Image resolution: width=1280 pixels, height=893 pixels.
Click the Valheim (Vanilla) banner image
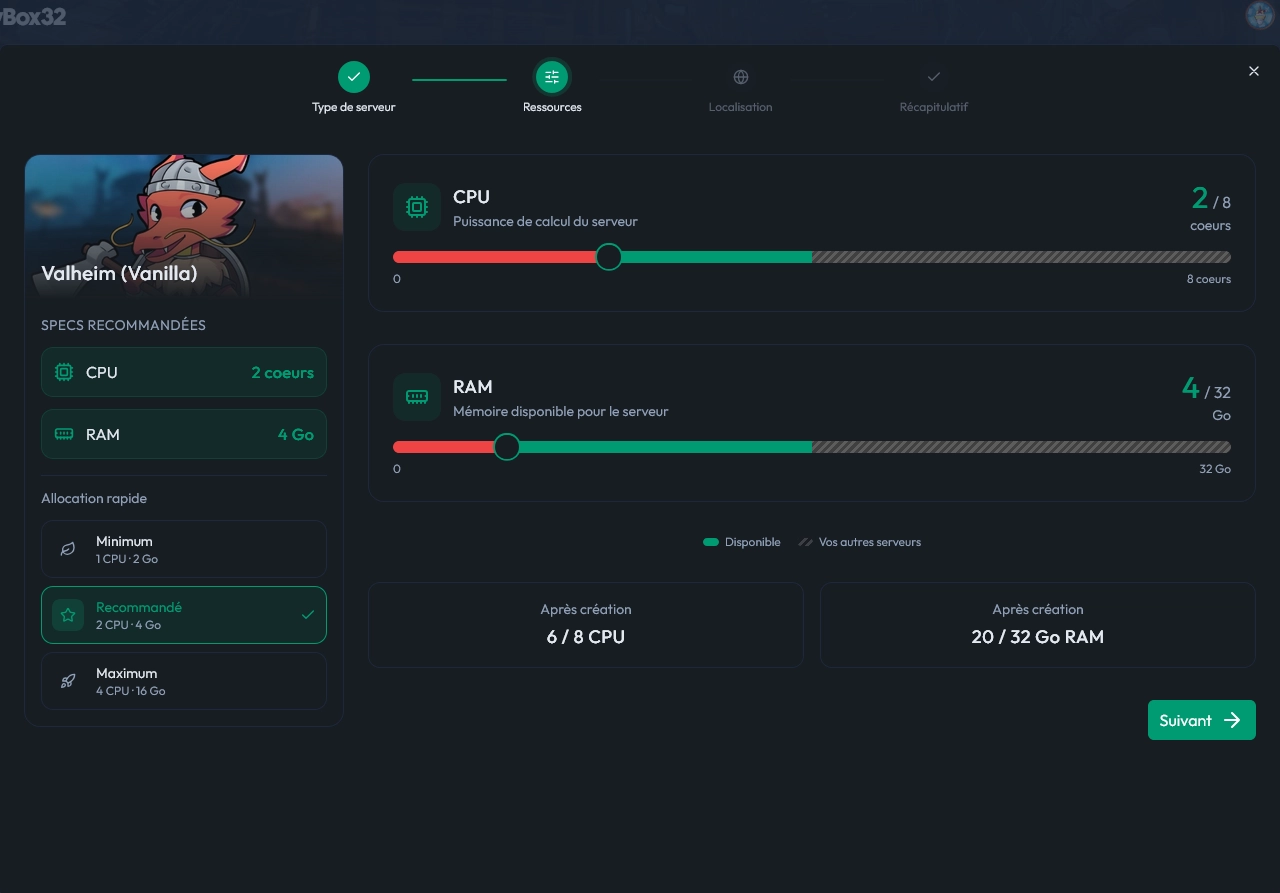pos(184,226)
